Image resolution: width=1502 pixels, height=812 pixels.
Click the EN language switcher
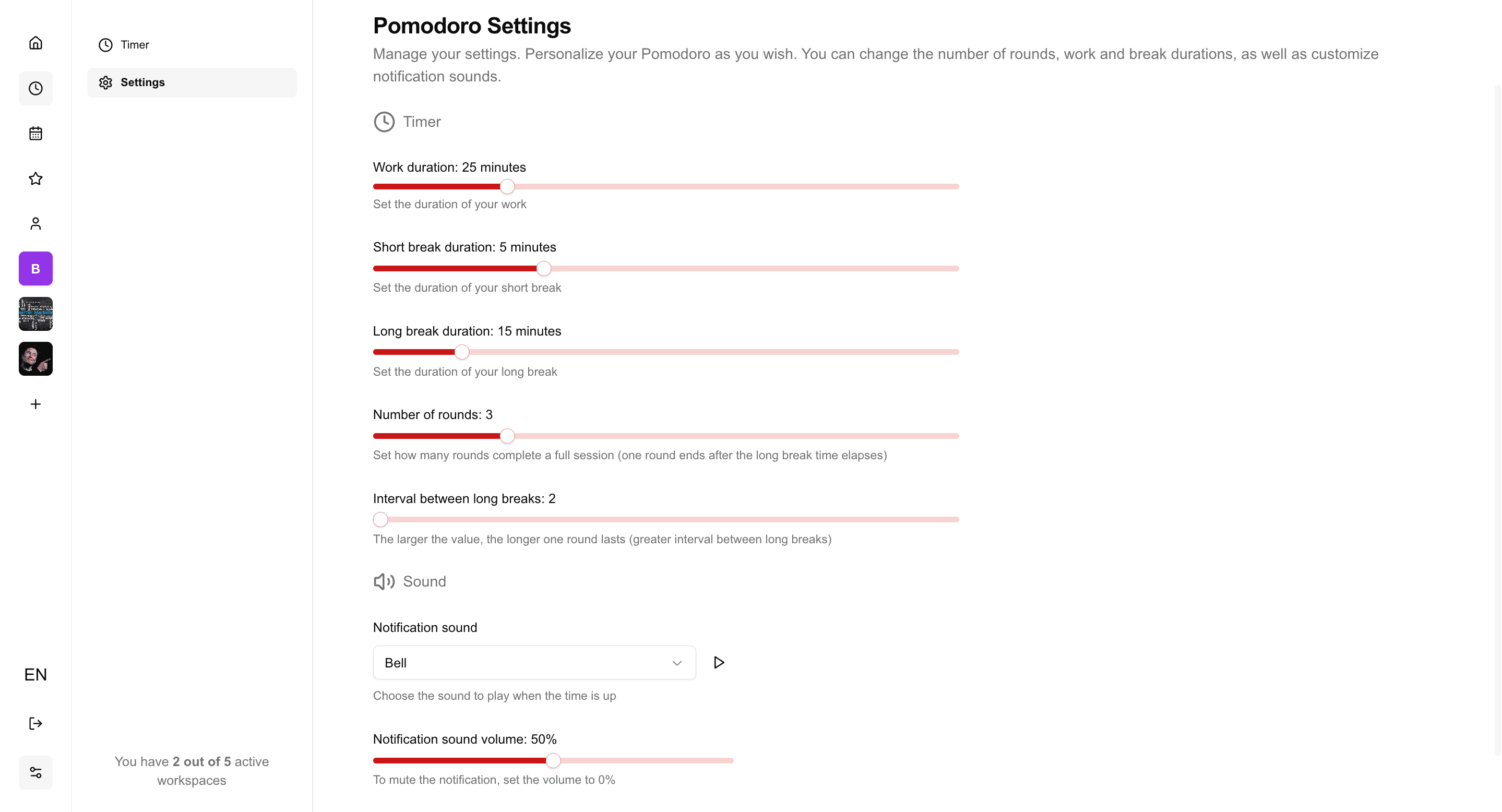35,674
